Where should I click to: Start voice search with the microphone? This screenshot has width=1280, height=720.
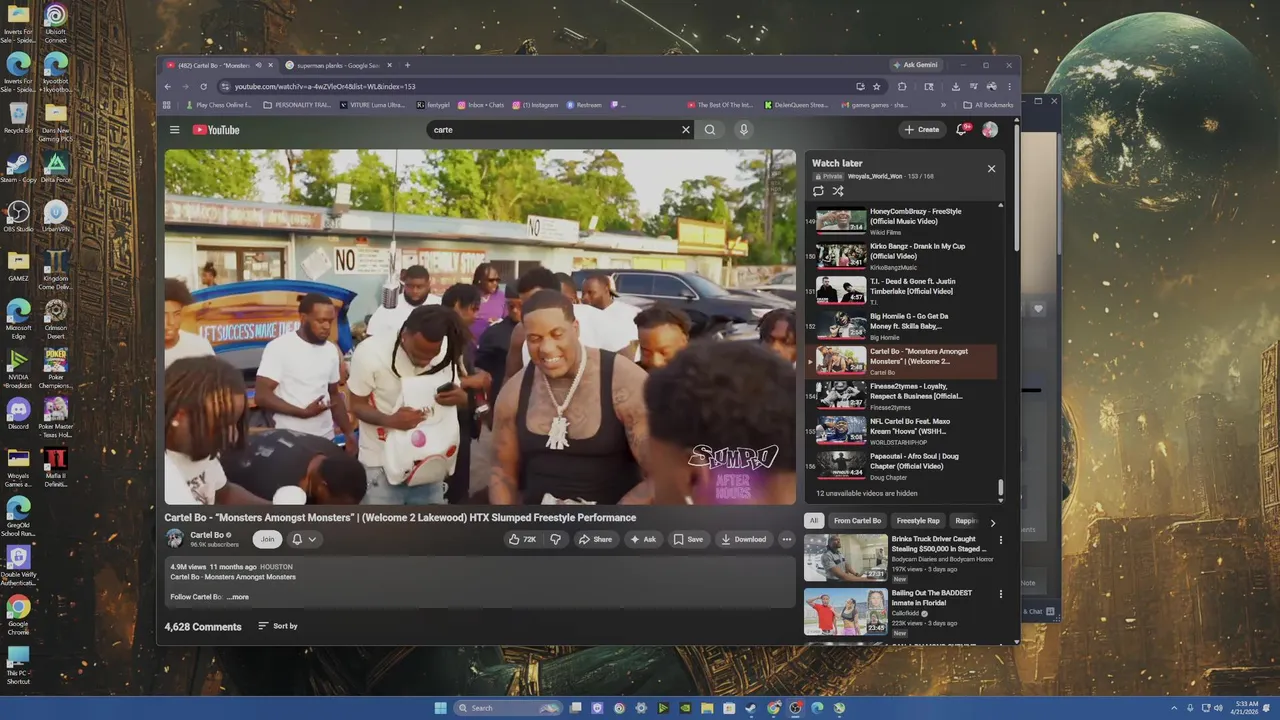743,130
